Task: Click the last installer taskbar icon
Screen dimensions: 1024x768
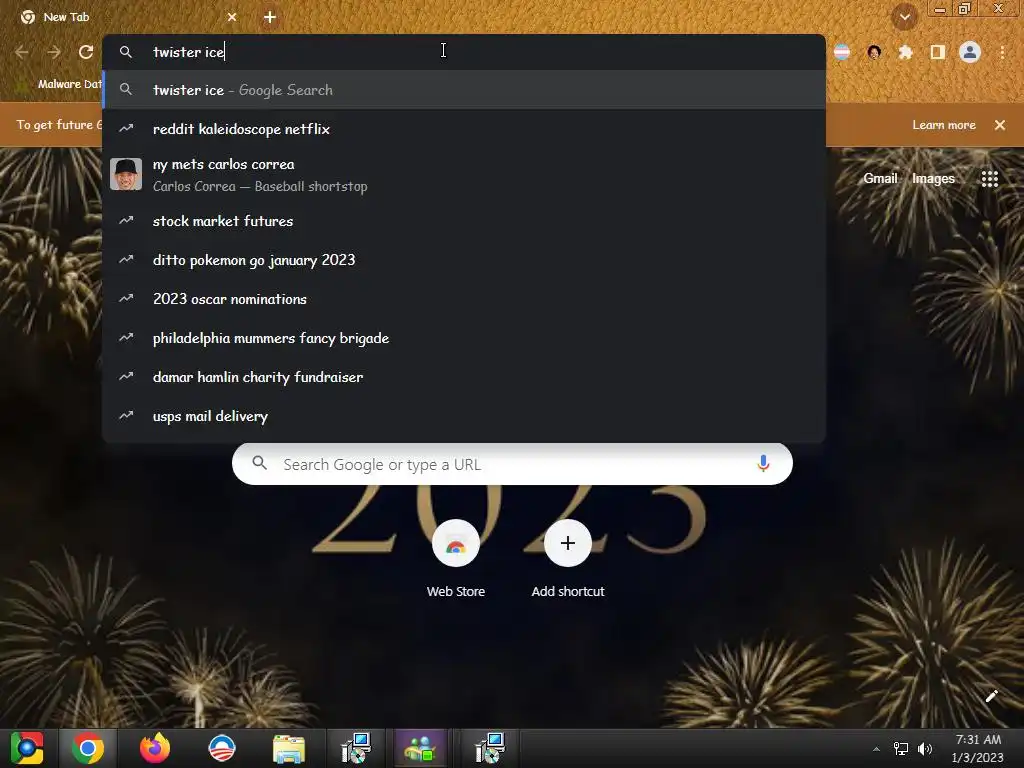Action: tap(489, 748)
